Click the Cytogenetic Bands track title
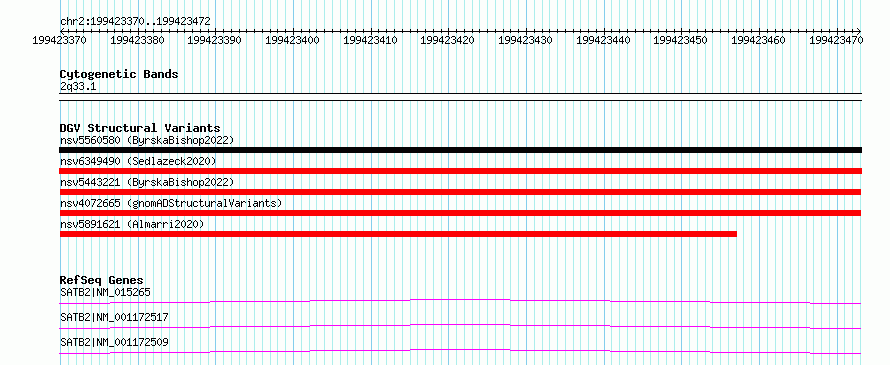This screenshot has width=890, height=365. [119, 74]
